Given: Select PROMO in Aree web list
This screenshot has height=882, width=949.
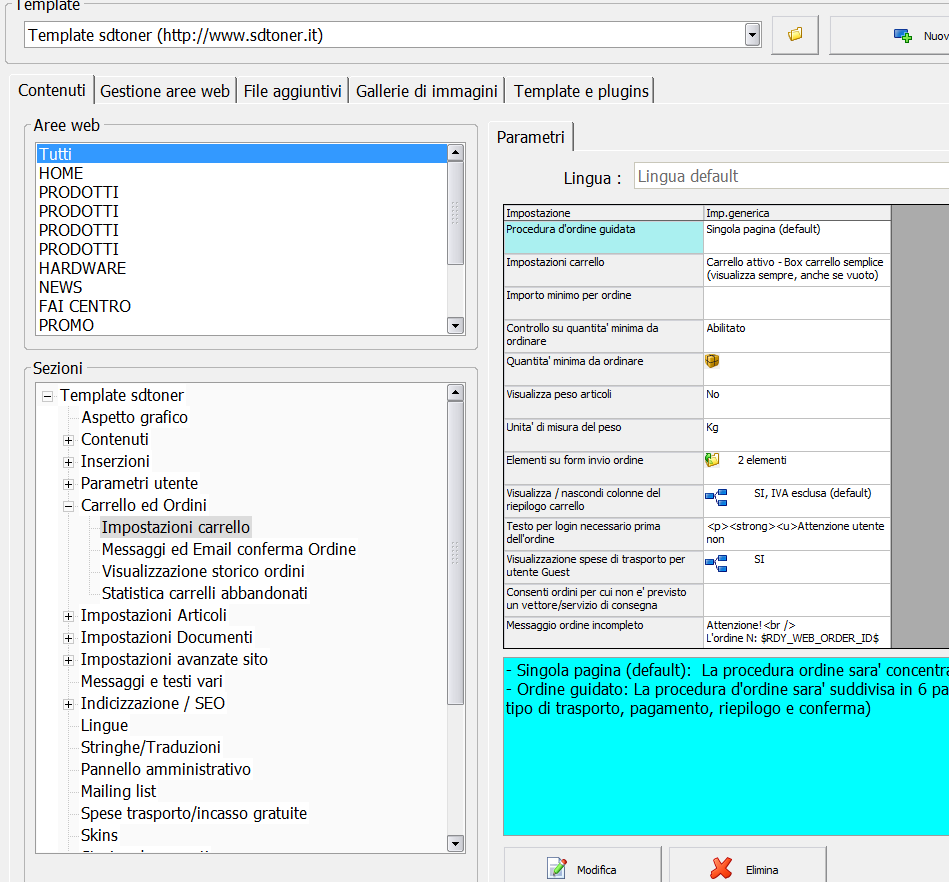Looking at the screenshot, I should click(x=241, y=325).
